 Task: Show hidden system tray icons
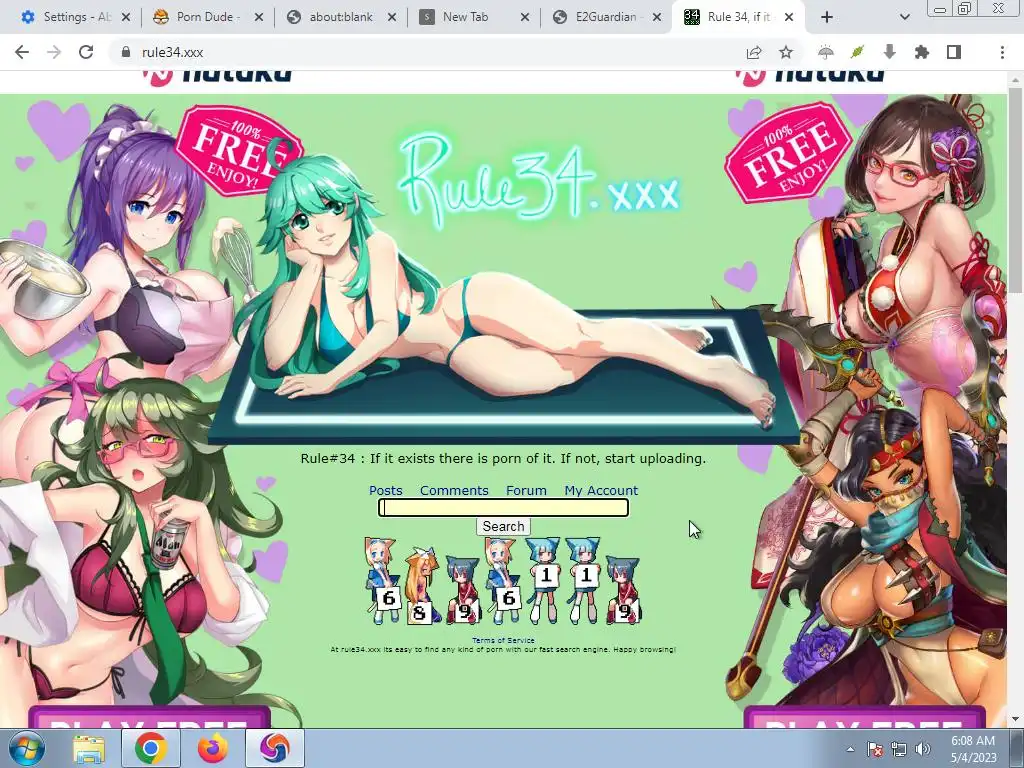(850, 749)
